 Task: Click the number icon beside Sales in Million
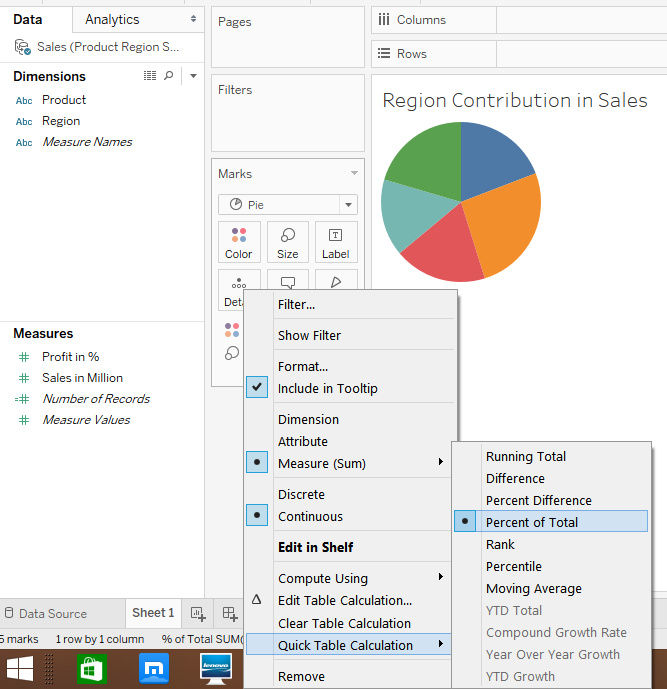pyautogui.click(x=24, y=378)
